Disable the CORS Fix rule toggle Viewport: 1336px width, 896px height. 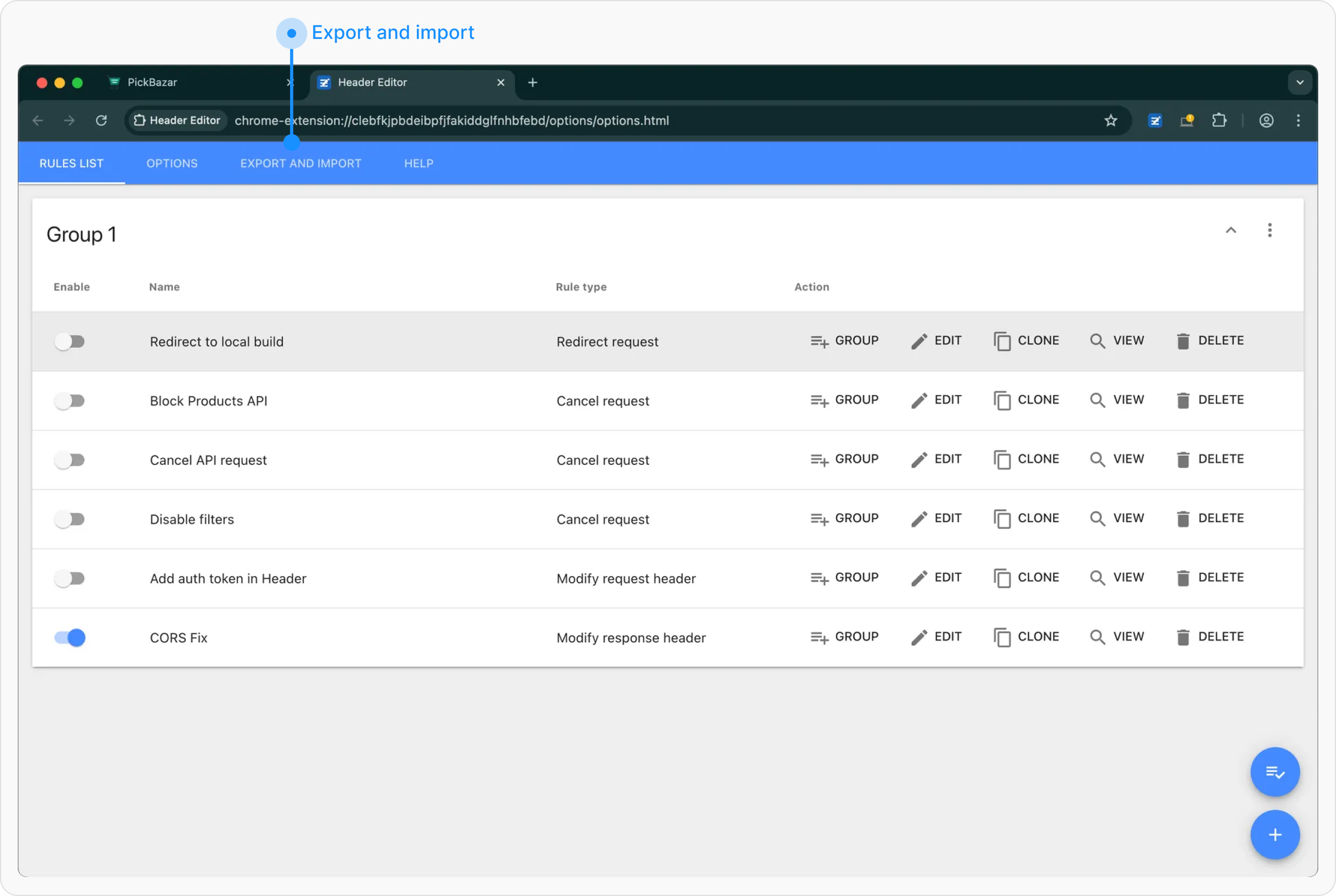[x=70, y=637]
